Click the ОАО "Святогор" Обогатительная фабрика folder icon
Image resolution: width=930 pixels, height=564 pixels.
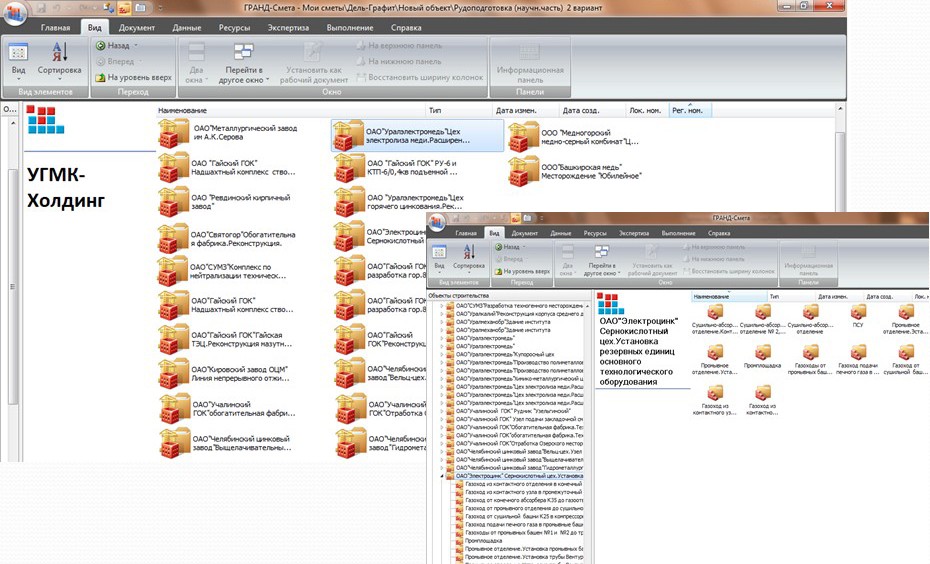[x=174, y=239]
